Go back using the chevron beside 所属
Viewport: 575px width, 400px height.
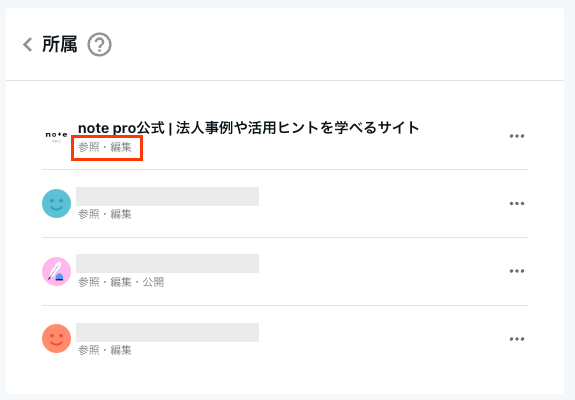(x=28, y=45)
